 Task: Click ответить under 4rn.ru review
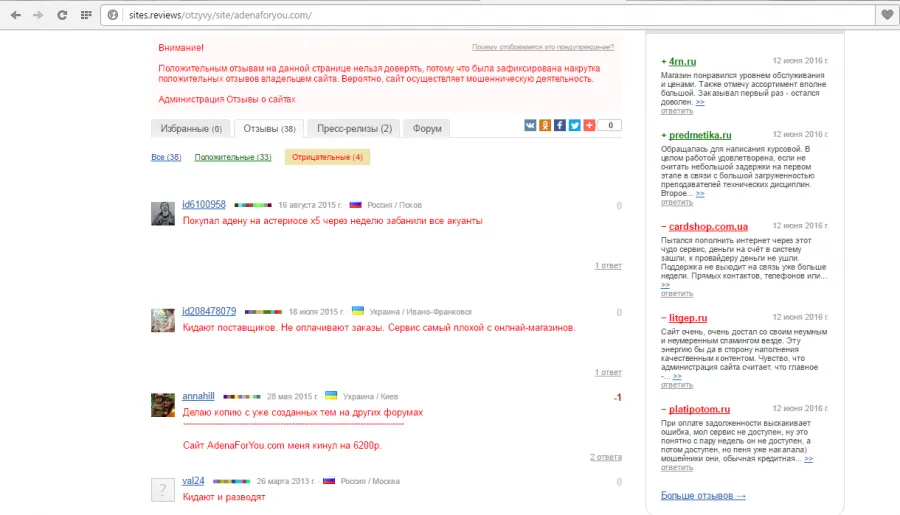click(x=677, y=111)
